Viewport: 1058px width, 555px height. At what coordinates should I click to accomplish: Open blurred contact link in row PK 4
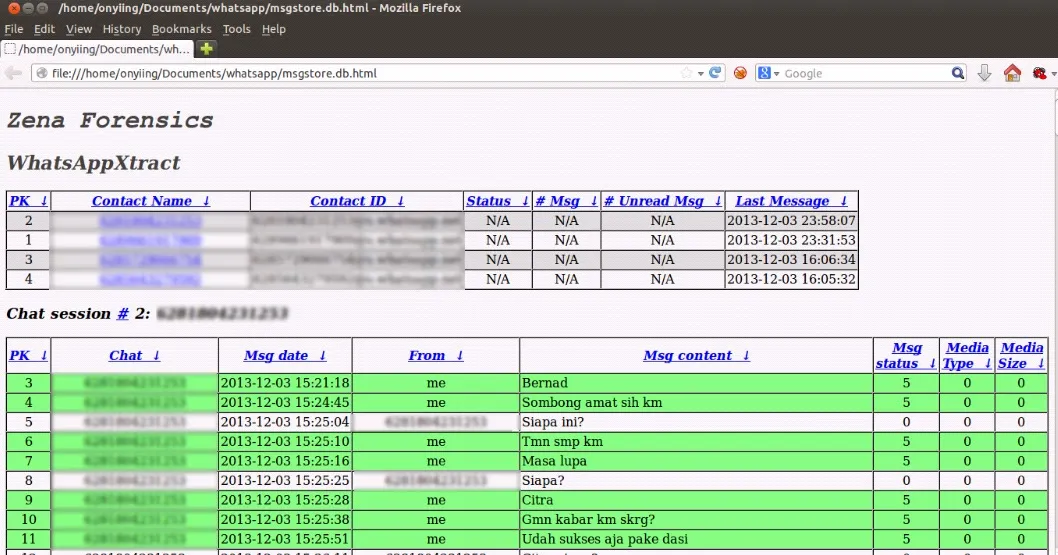pyautogui.click(x=150, y=279)
